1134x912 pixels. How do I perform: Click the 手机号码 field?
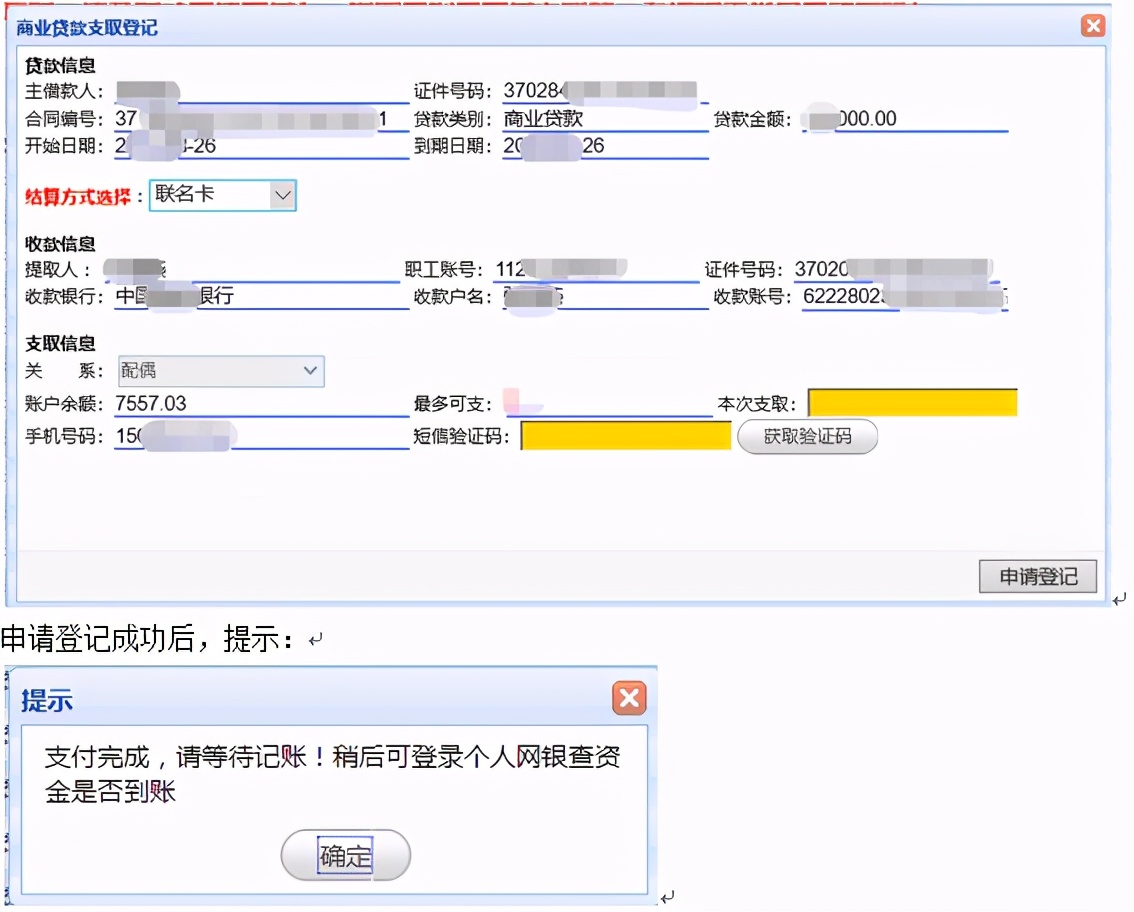point(261,437)
